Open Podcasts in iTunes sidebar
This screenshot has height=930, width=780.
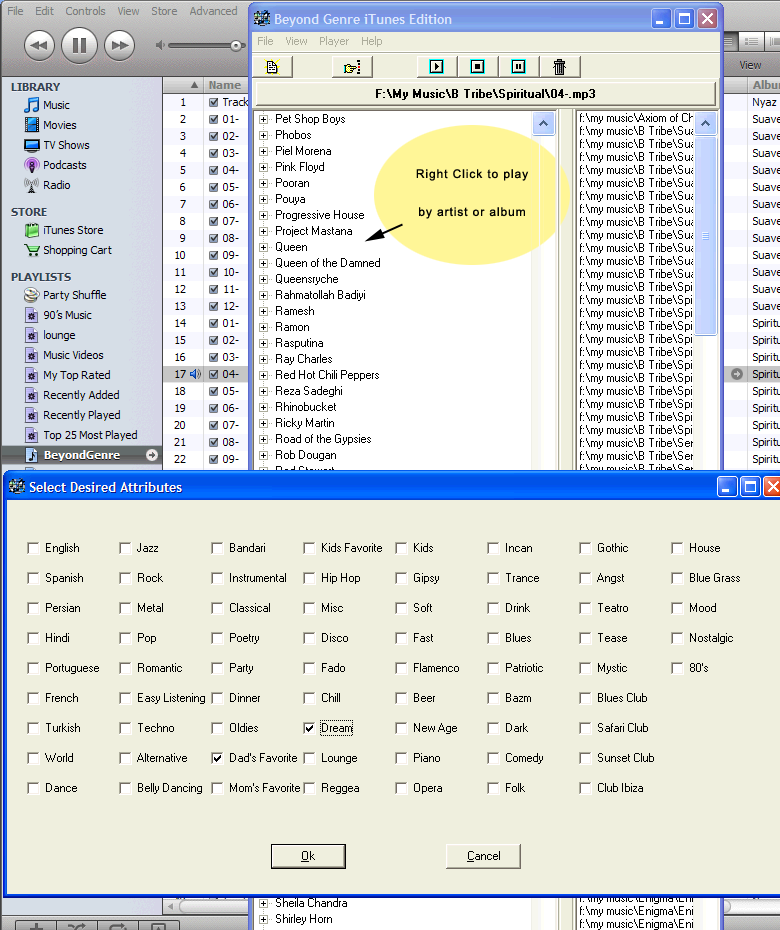pyautogui.click(x=65, y=165)
